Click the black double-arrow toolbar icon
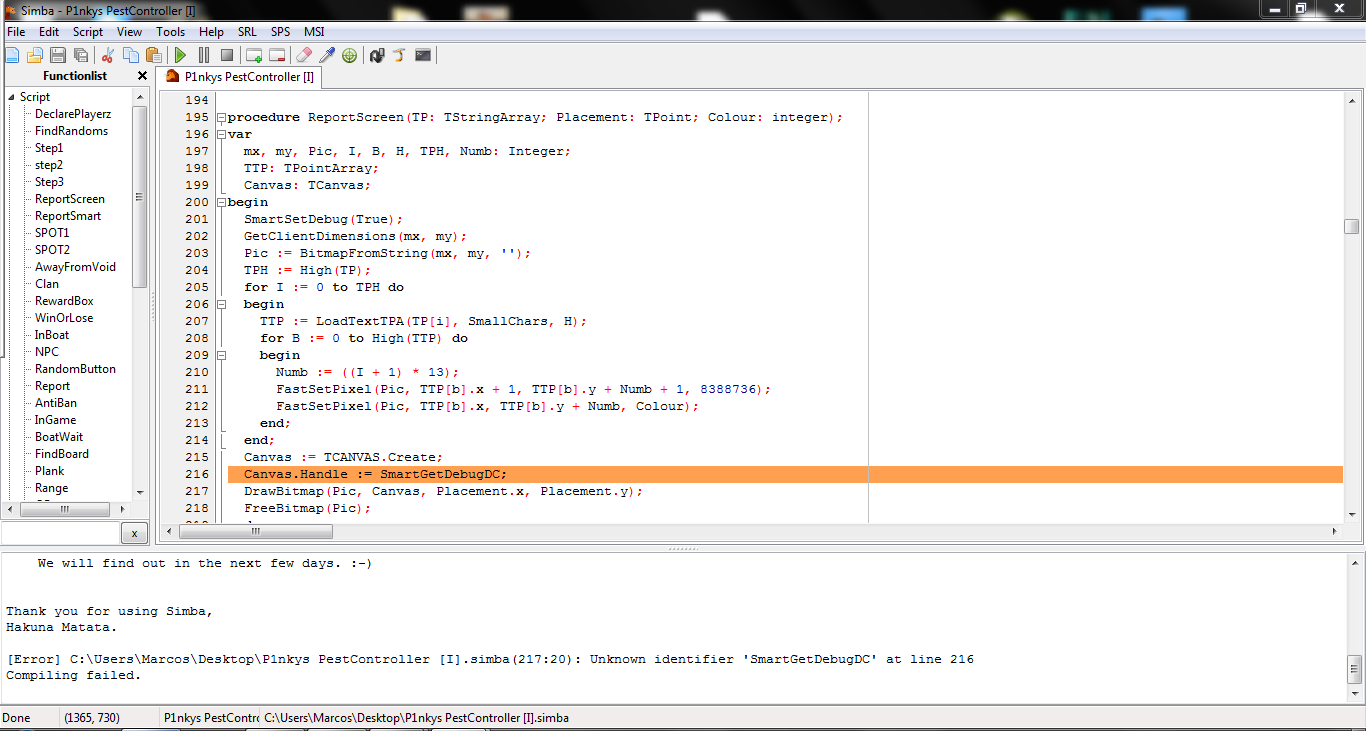This screenshot has width=1366, height=731. [x=377, y=55]
